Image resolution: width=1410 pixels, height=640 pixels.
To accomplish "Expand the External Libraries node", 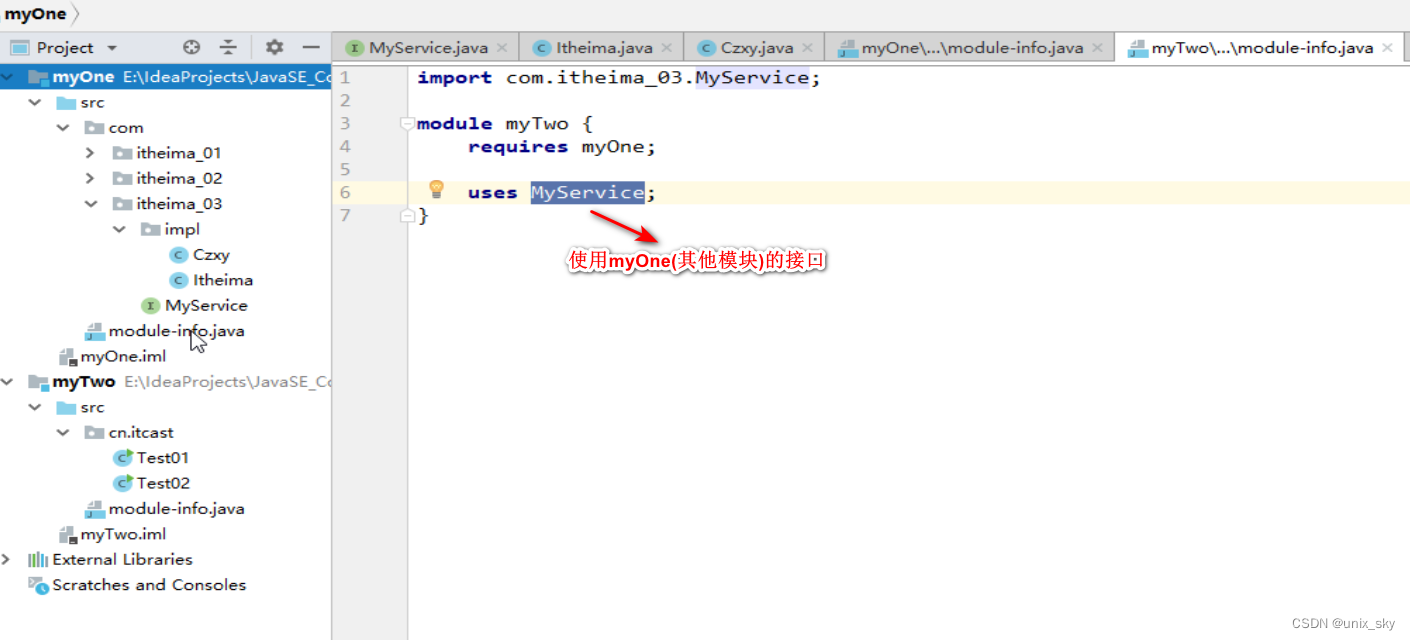I will tap(8, 559).
